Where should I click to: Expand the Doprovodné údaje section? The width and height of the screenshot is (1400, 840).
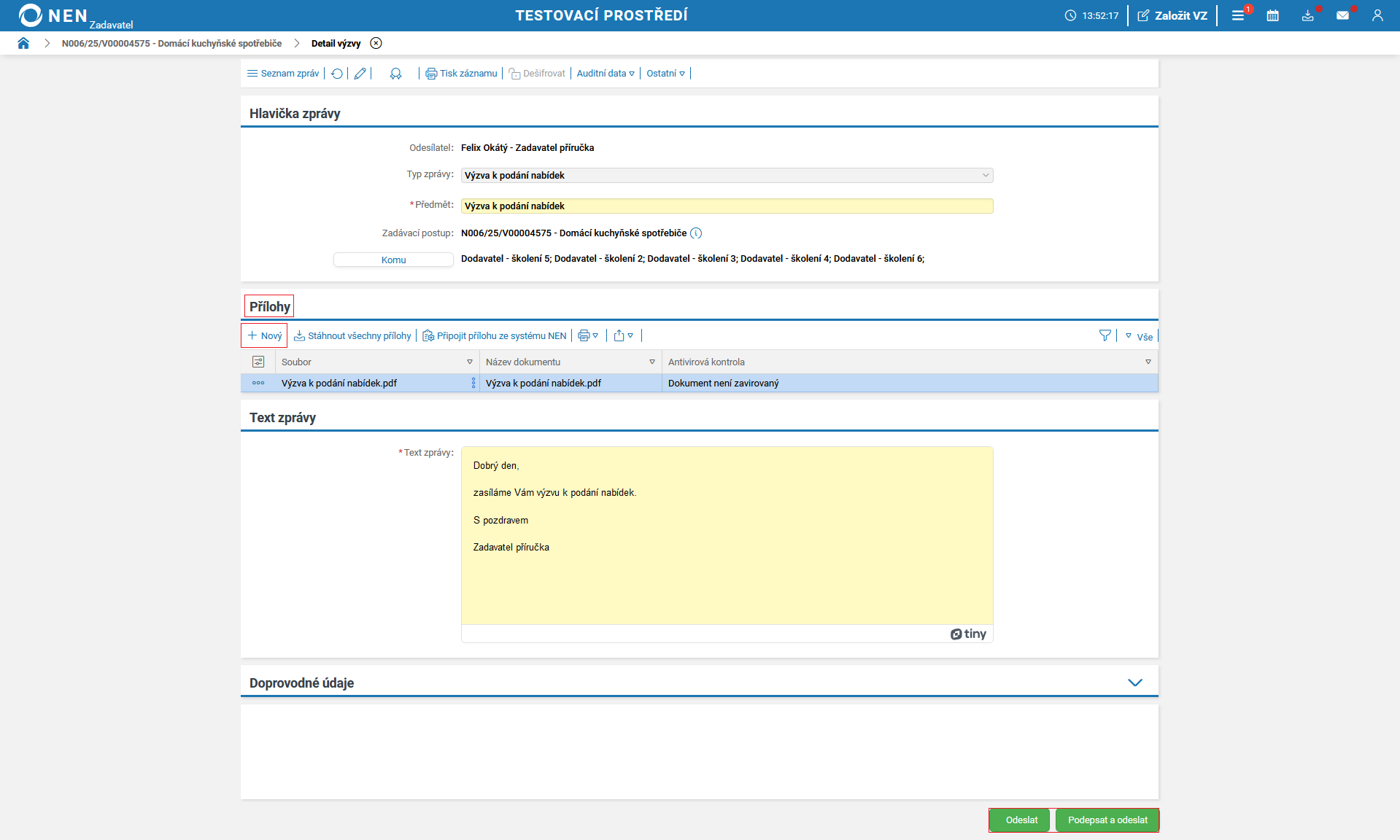click(1134, 682)
